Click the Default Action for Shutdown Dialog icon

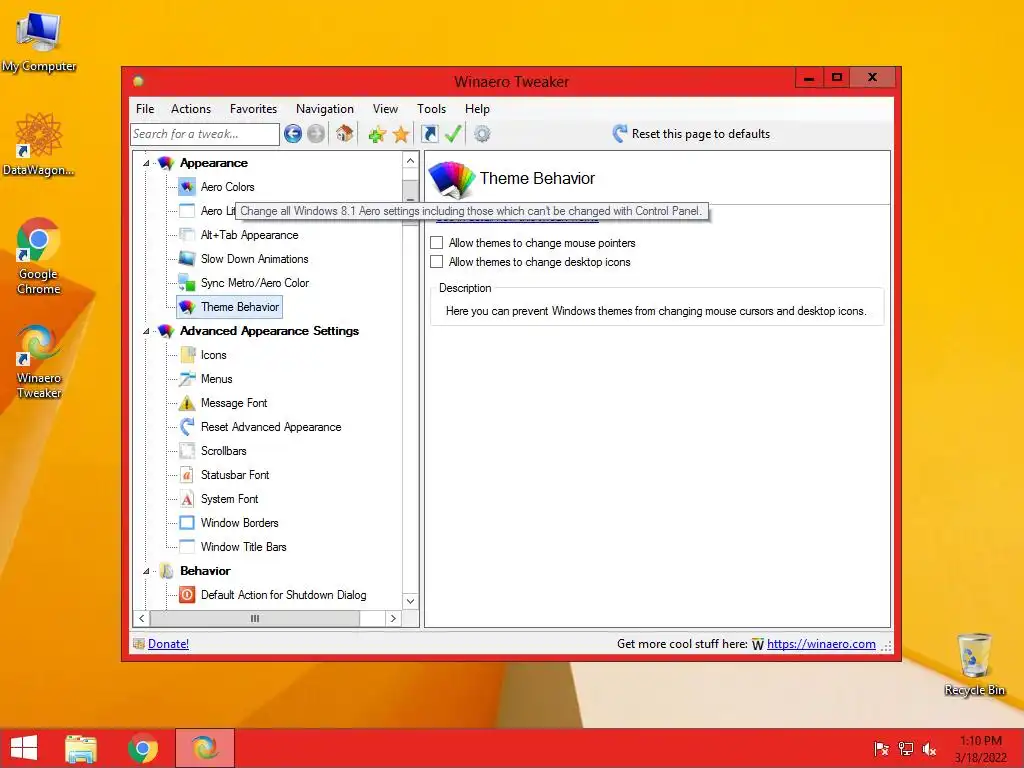[187, 595]
